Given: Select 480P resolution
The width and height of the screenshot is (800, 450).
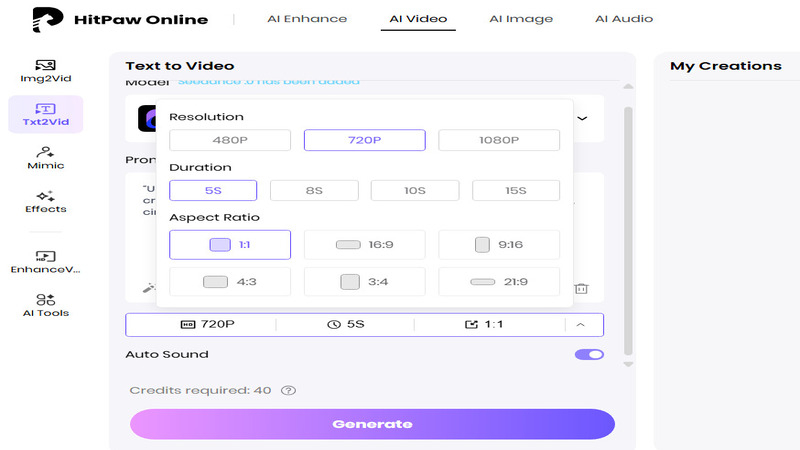Looking at the screenshot, I should (230, 140).
